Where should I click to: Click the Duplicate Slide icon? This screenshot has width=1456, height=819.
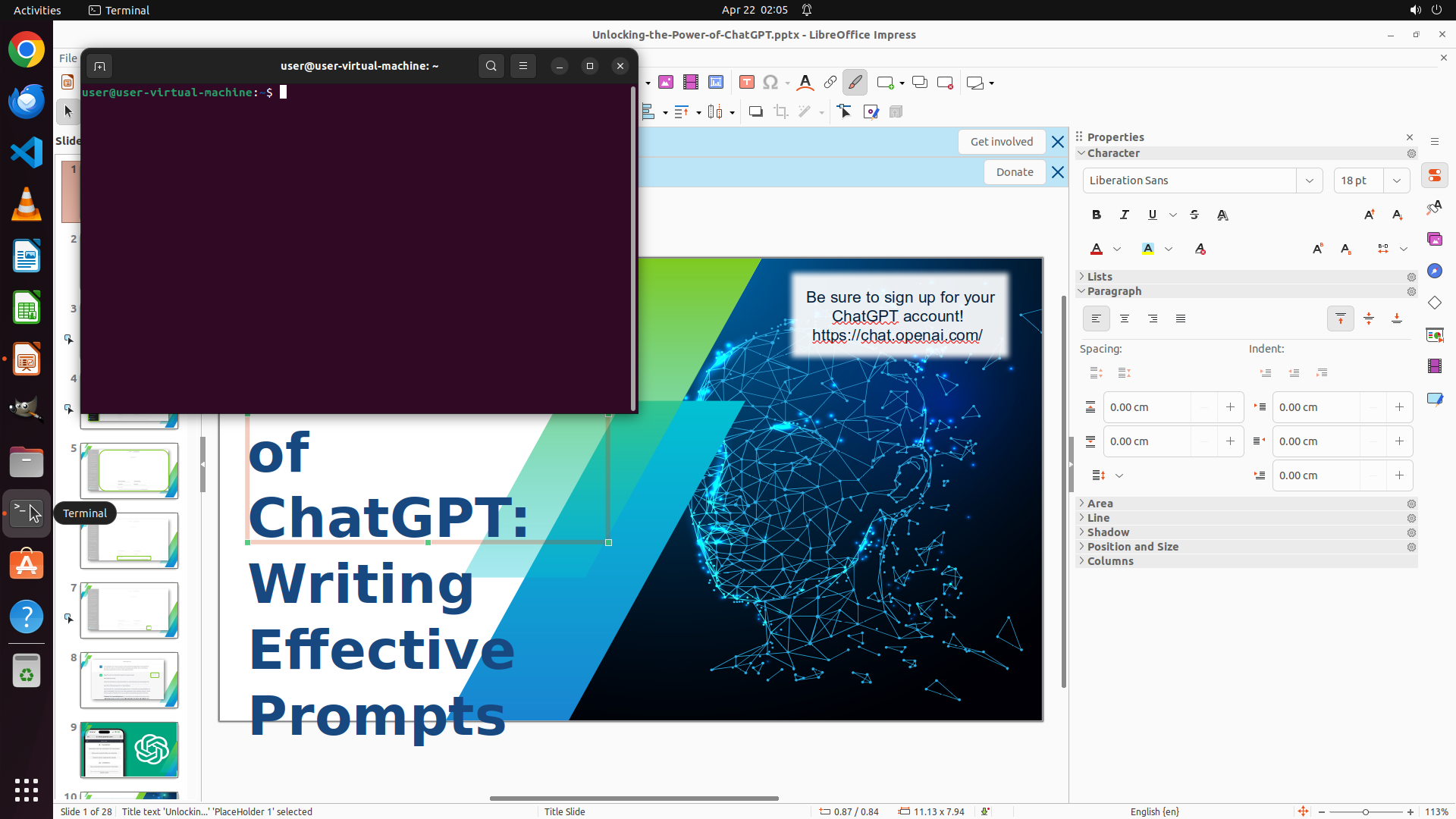click(x=919, y=83)
